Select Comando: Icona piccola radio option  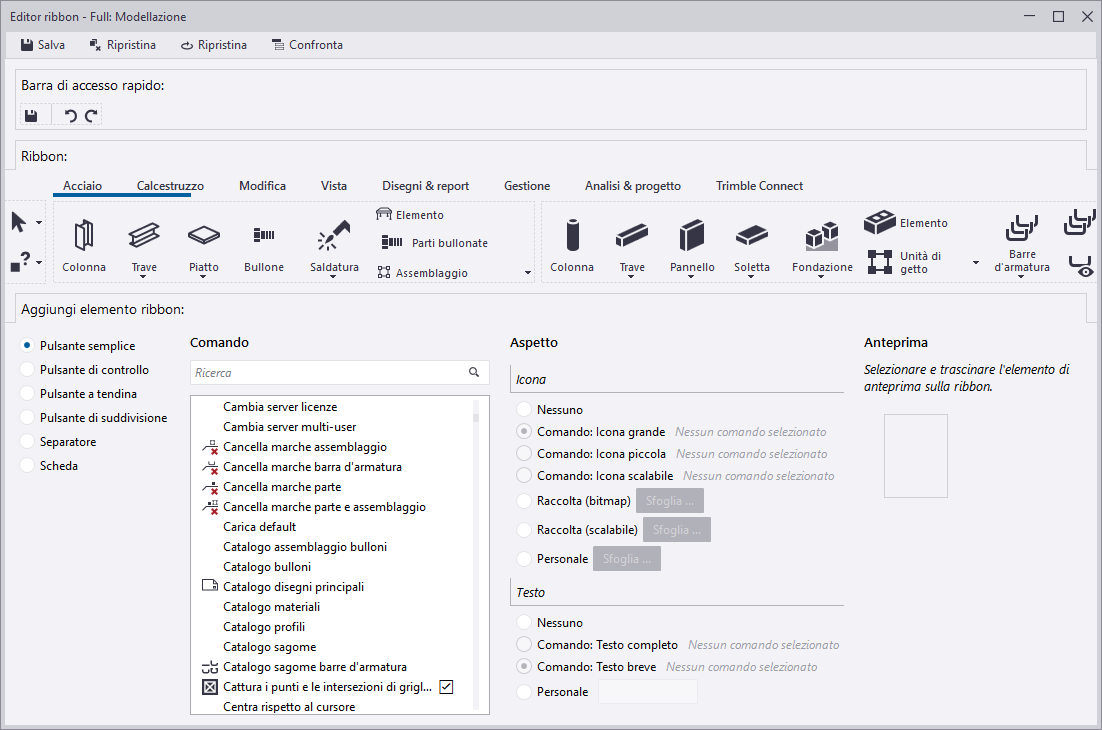click(x=523, y=454)
